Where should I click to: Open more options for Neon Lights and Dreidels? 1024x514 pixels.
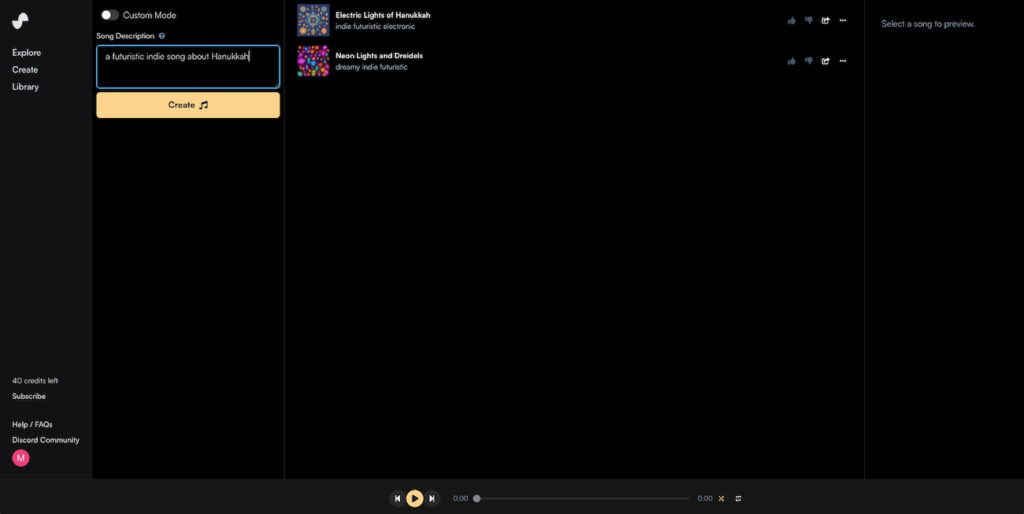tap(842, 61)
